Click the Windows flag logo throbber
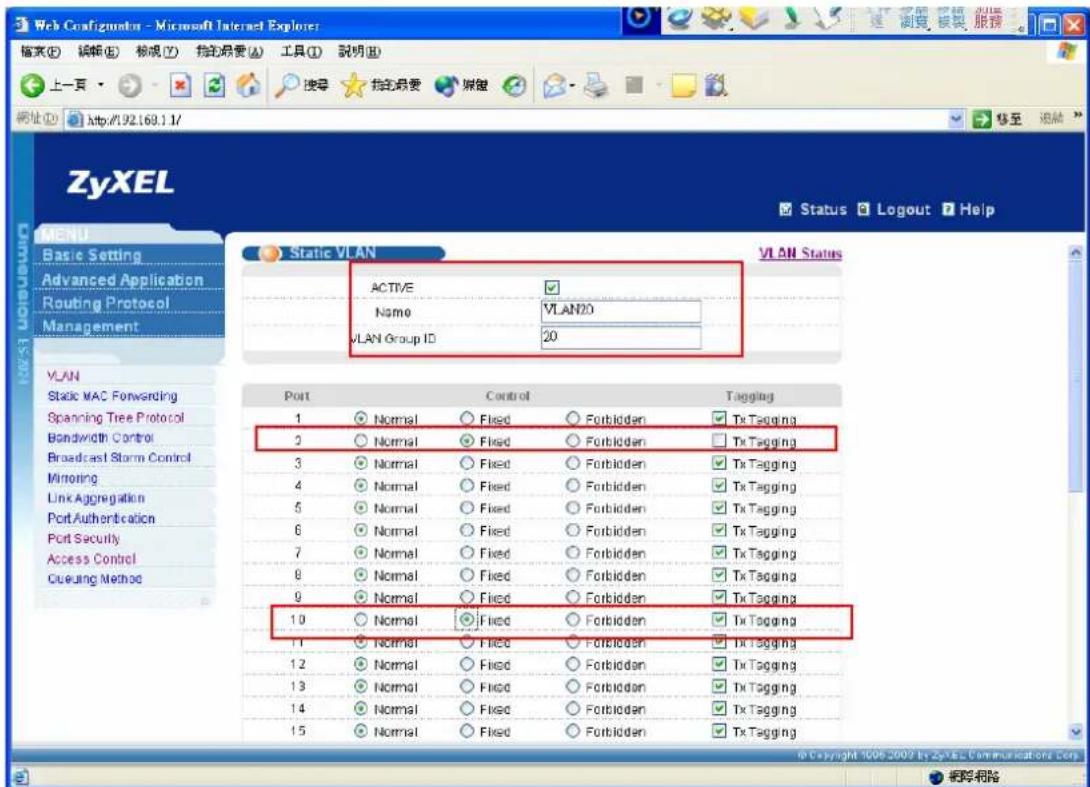Screen dimensions: 1090x787 tap(1066, 51)
